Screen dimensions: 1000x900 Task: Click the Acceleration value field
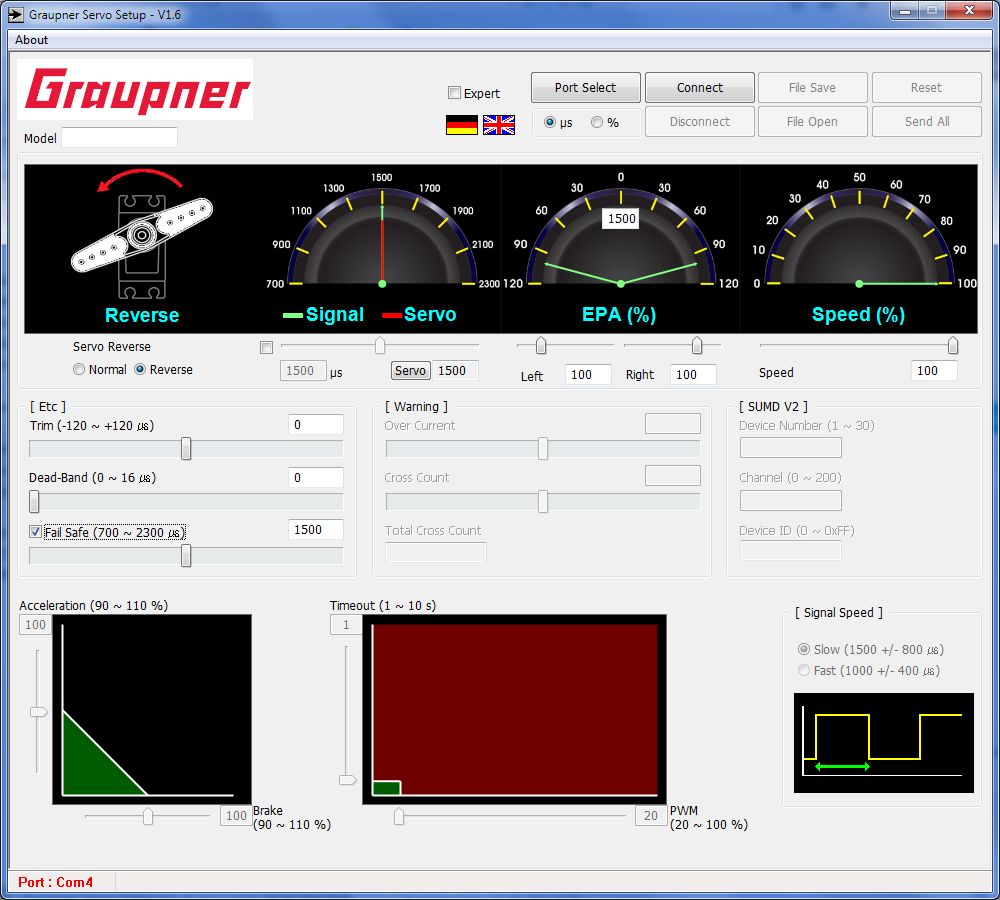pyautogui.click(x=36, y=624)
